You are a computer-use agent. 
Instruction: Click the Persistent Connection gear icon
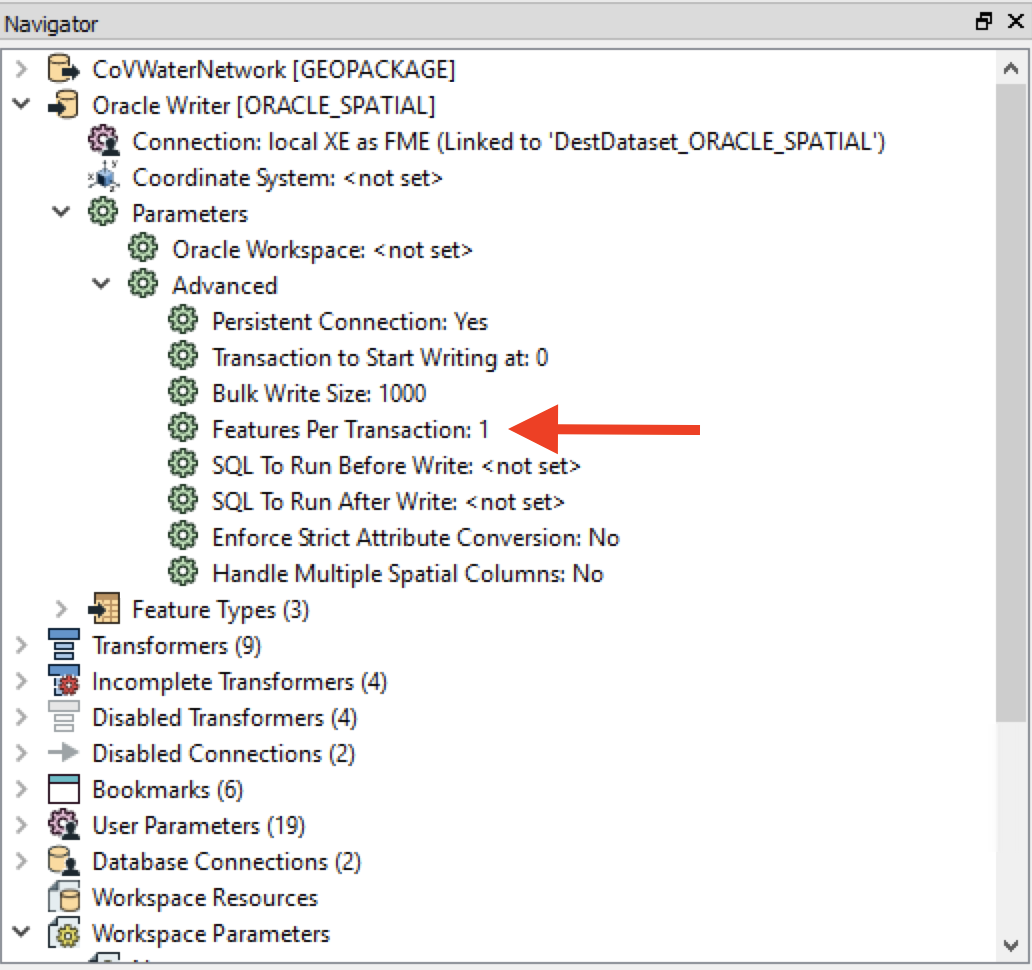coord(183,320)
